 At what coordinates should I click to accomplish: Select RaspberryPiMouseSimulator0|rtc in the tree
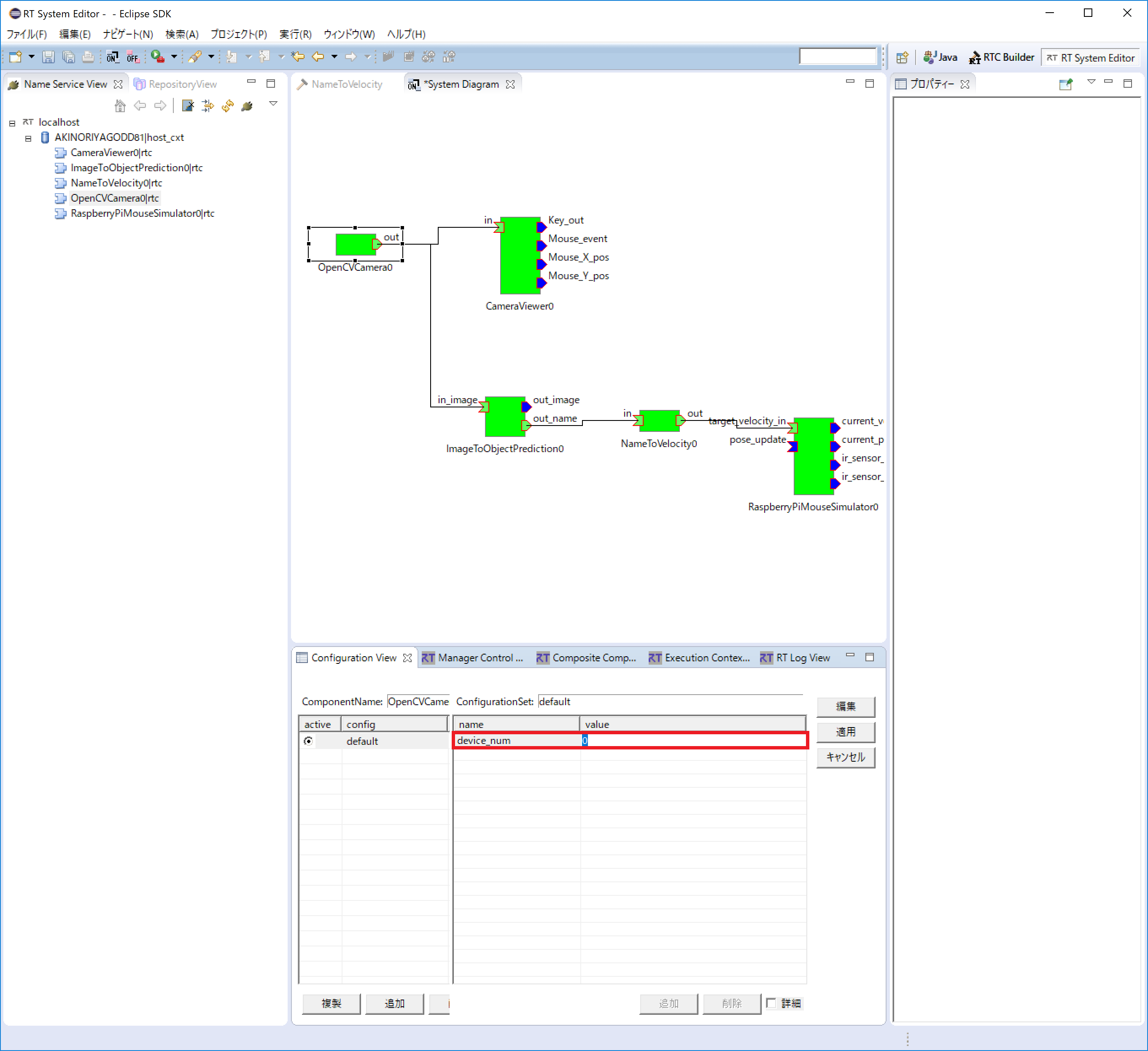click(143, 213)
